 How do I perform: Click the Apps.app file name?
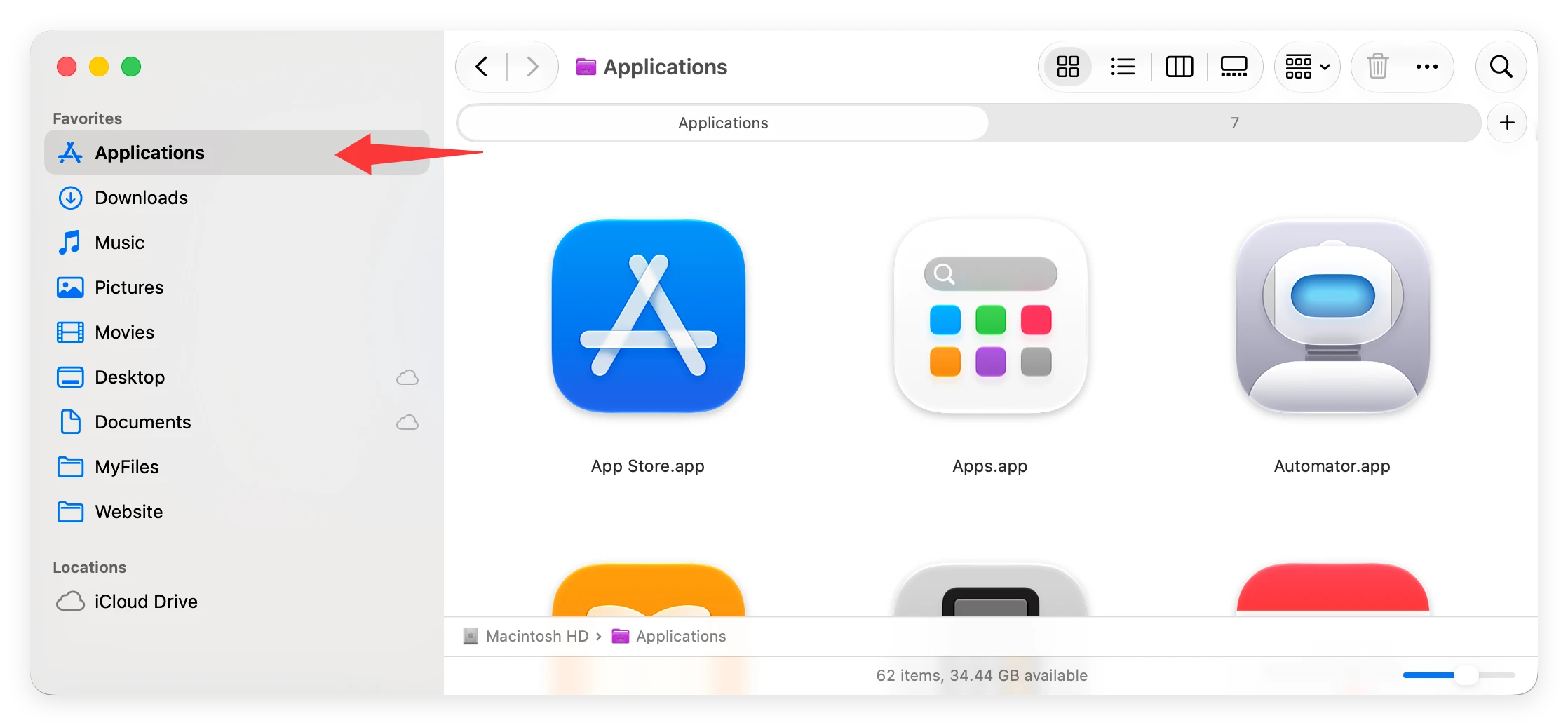point(990,466)
